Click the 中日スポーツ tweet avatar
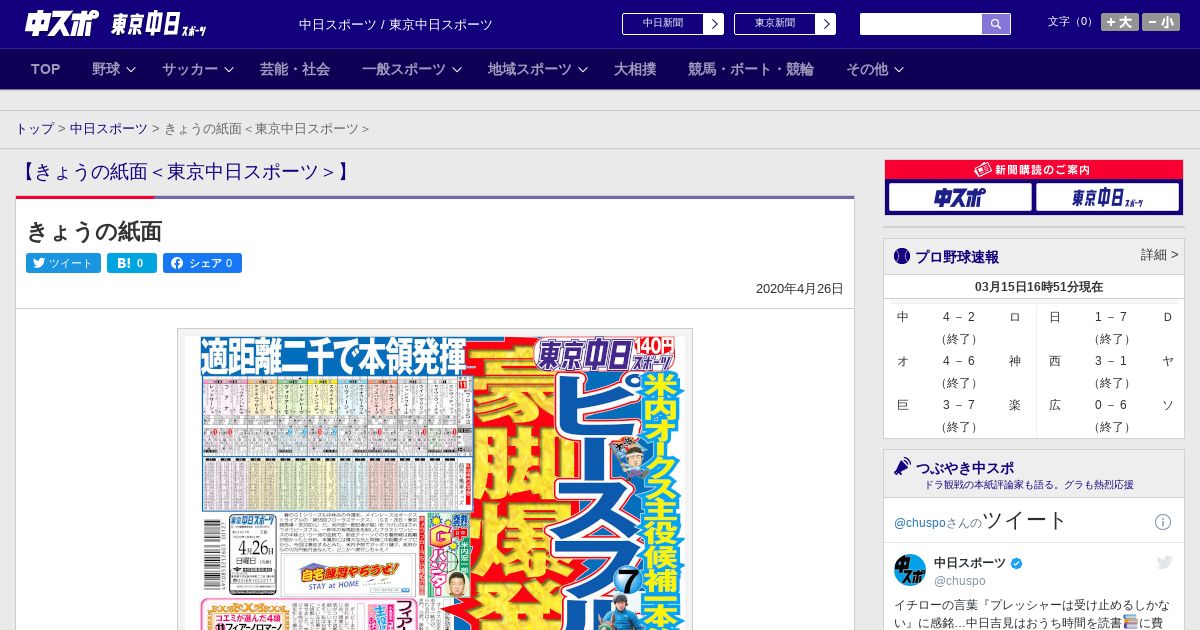Image resolution: width=1200 pixels, height=630 pixels. [910, 570]
